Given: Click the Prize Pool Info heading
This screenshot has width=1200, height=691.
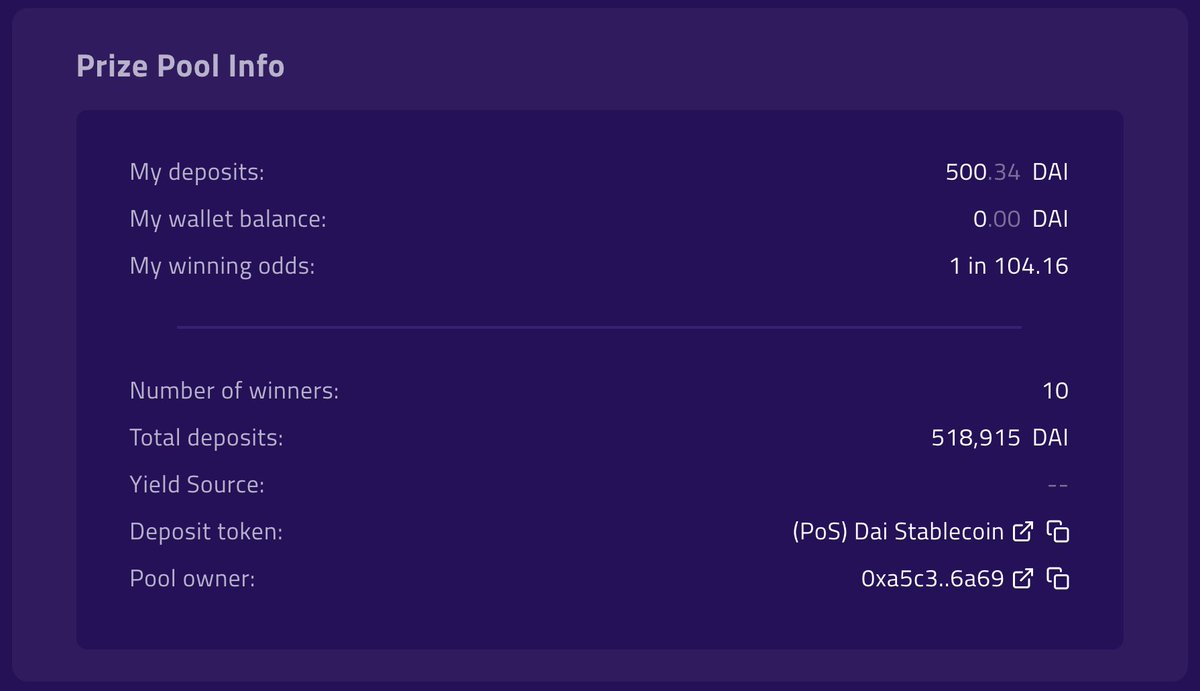Looking at the screenshot, I should point(180,66).
